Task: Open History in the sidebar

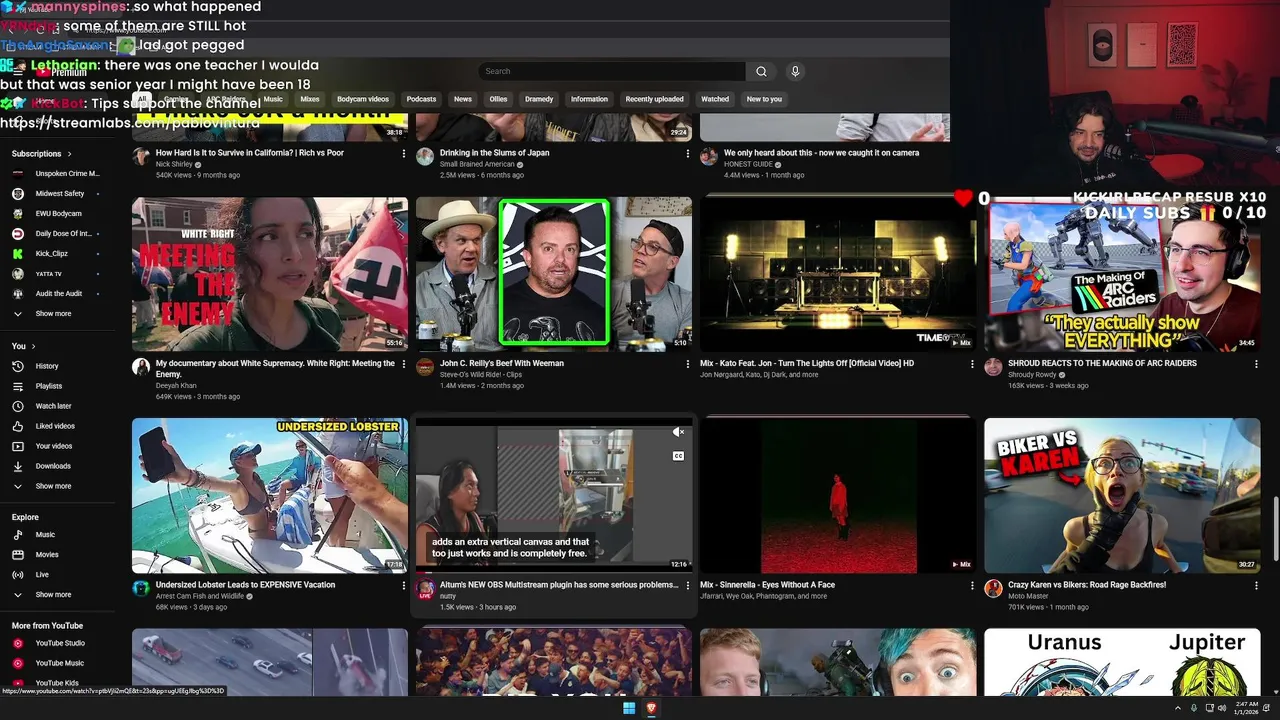Action: click(x=47, y=366)
